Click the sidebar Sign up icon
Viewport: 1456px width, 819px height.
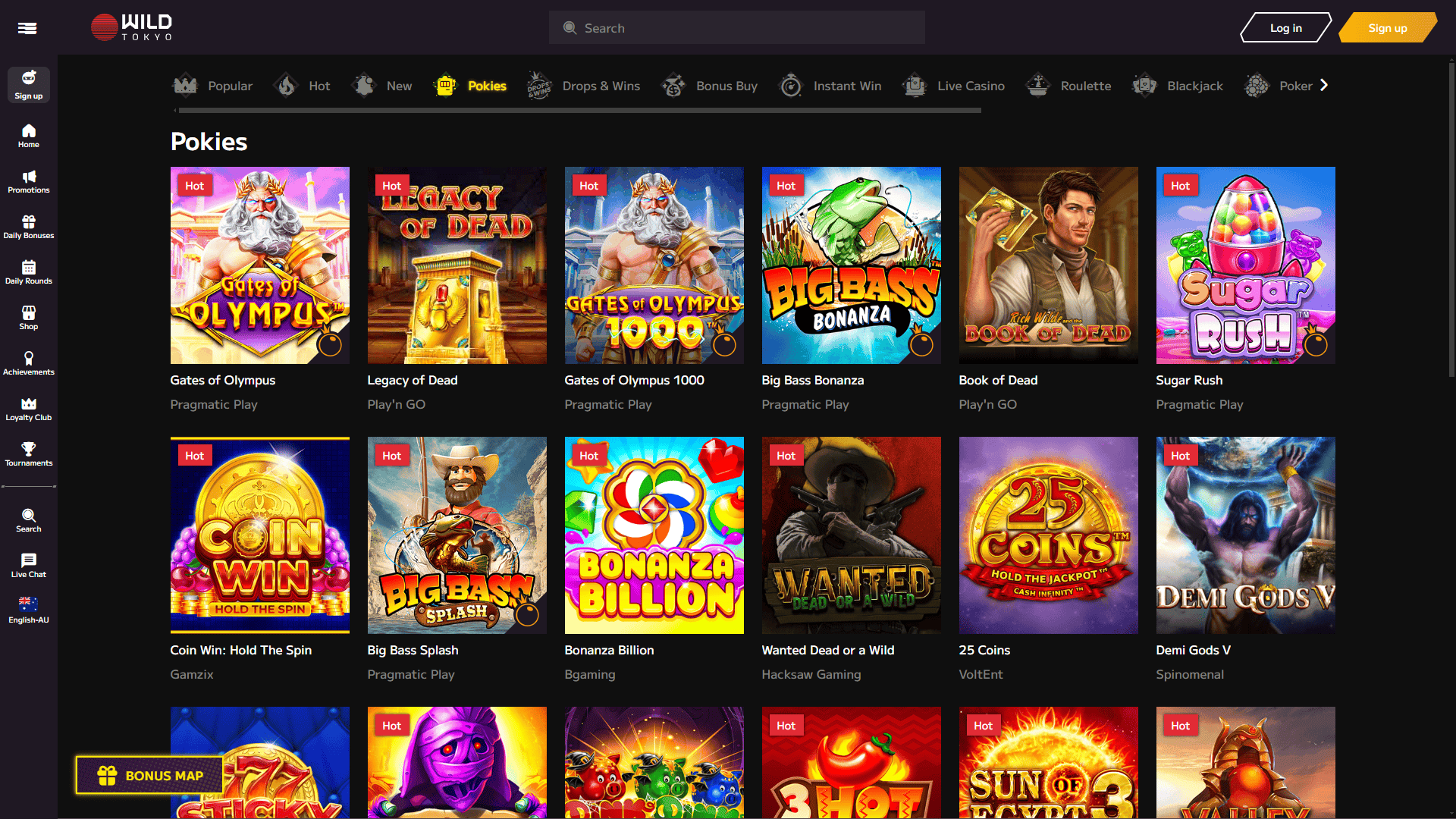point(29,85)
